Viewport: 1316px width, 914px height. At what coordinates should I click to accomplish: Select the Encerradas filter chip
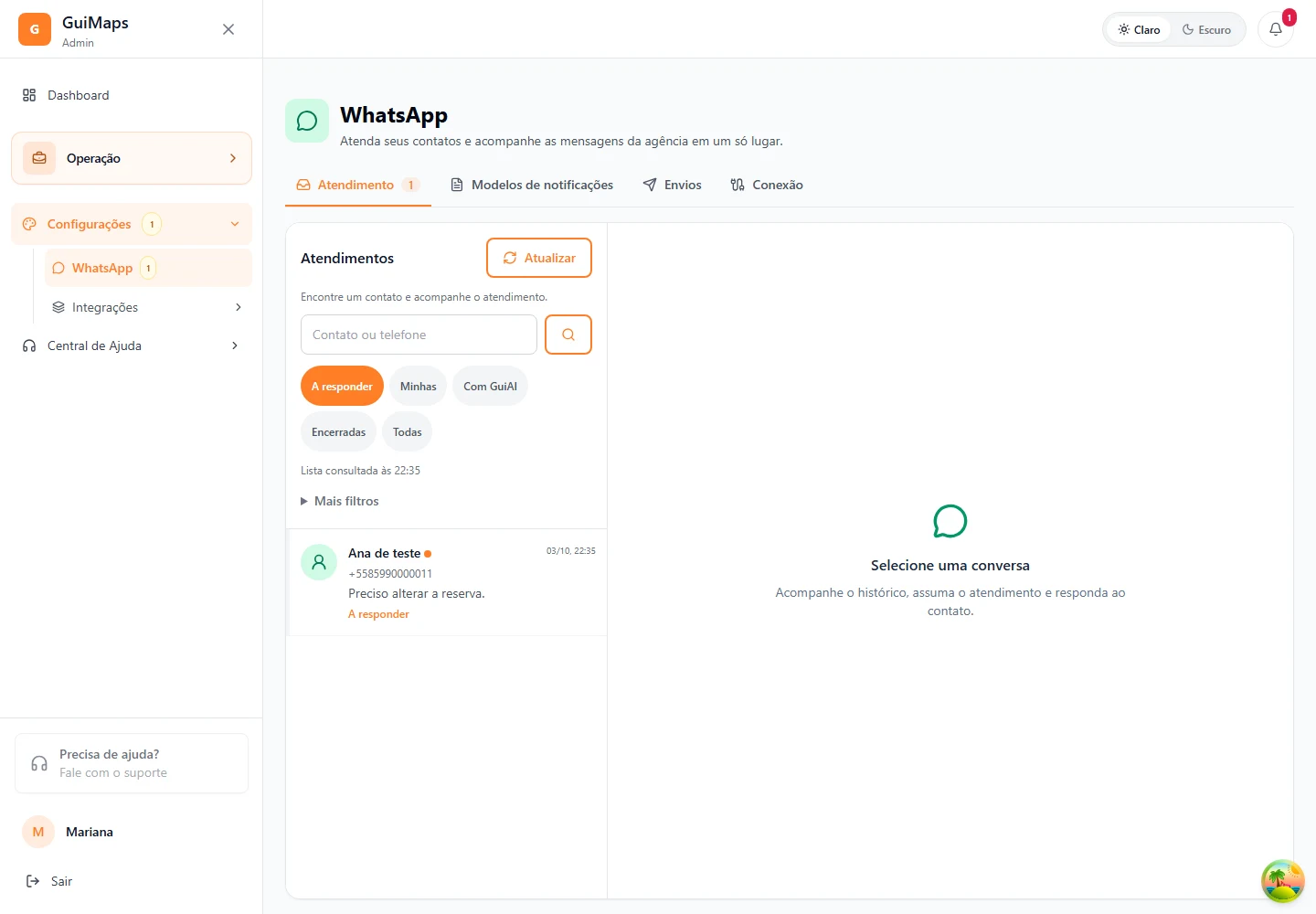click(338, 432)
